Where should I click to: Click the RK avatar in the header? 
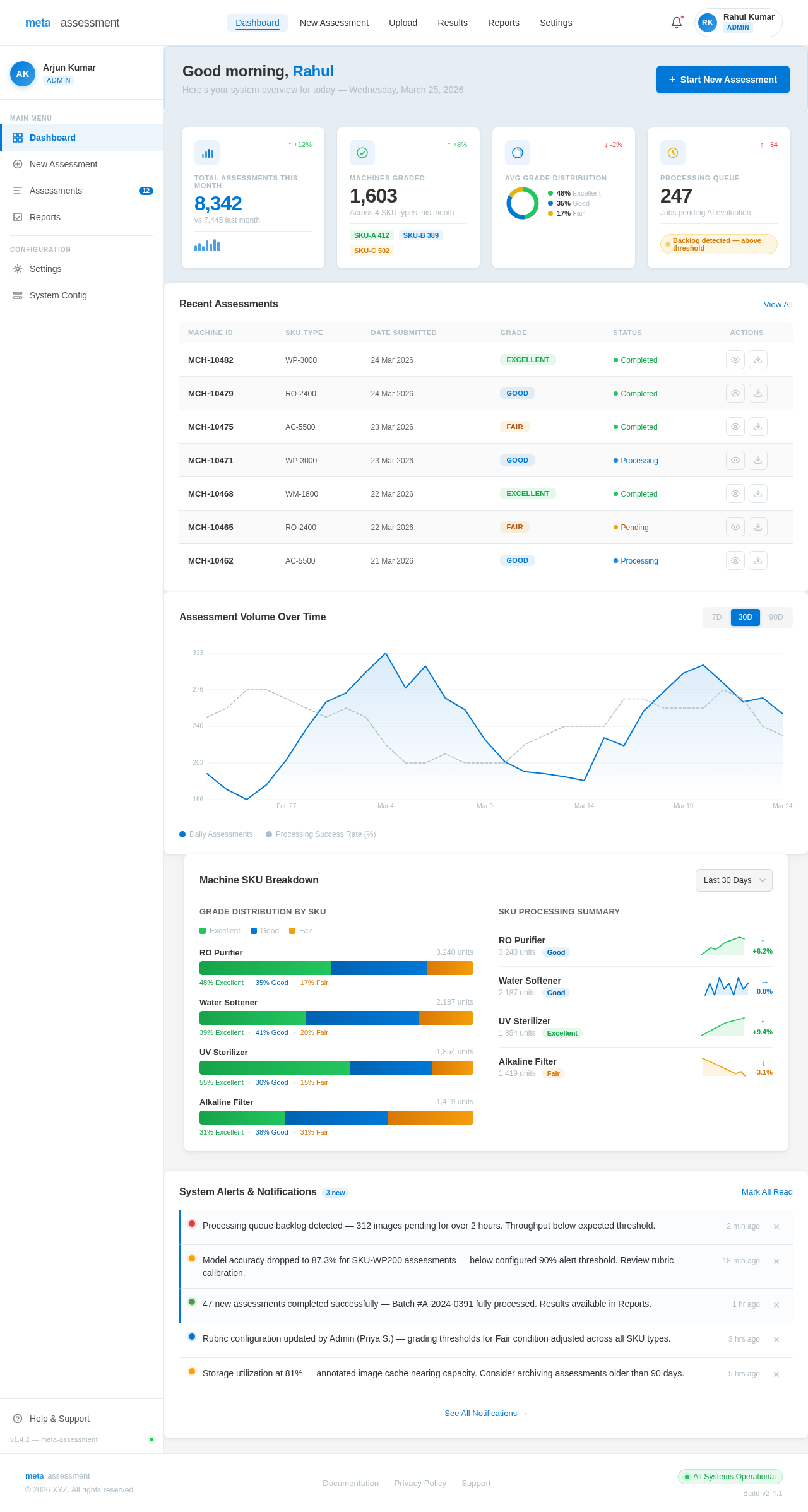coord(708,23)
